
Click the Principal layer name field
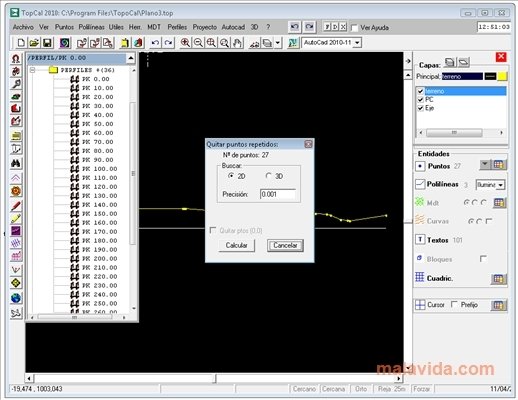click(x=462, y=76)
